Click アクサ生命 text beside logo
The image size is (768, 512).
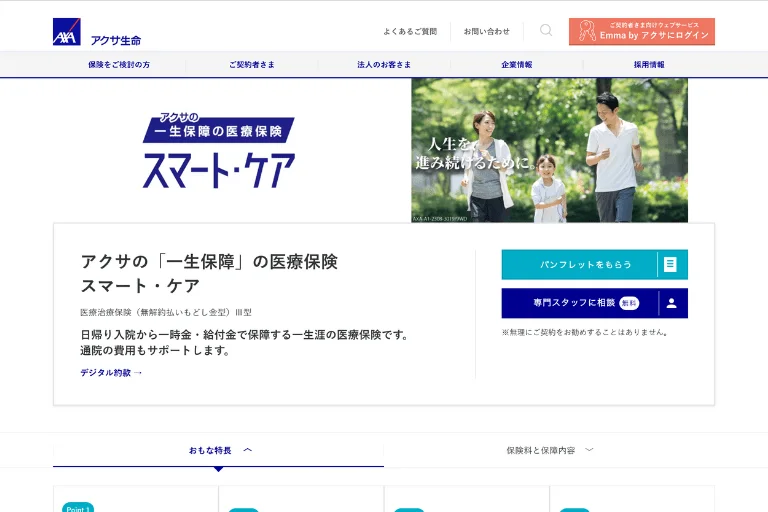[116, 40]
